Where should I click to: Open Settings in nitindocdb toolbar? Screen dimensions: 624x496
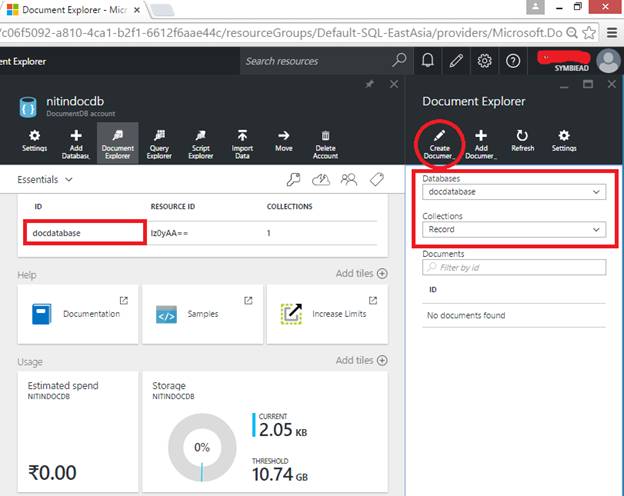coord(34,141)
